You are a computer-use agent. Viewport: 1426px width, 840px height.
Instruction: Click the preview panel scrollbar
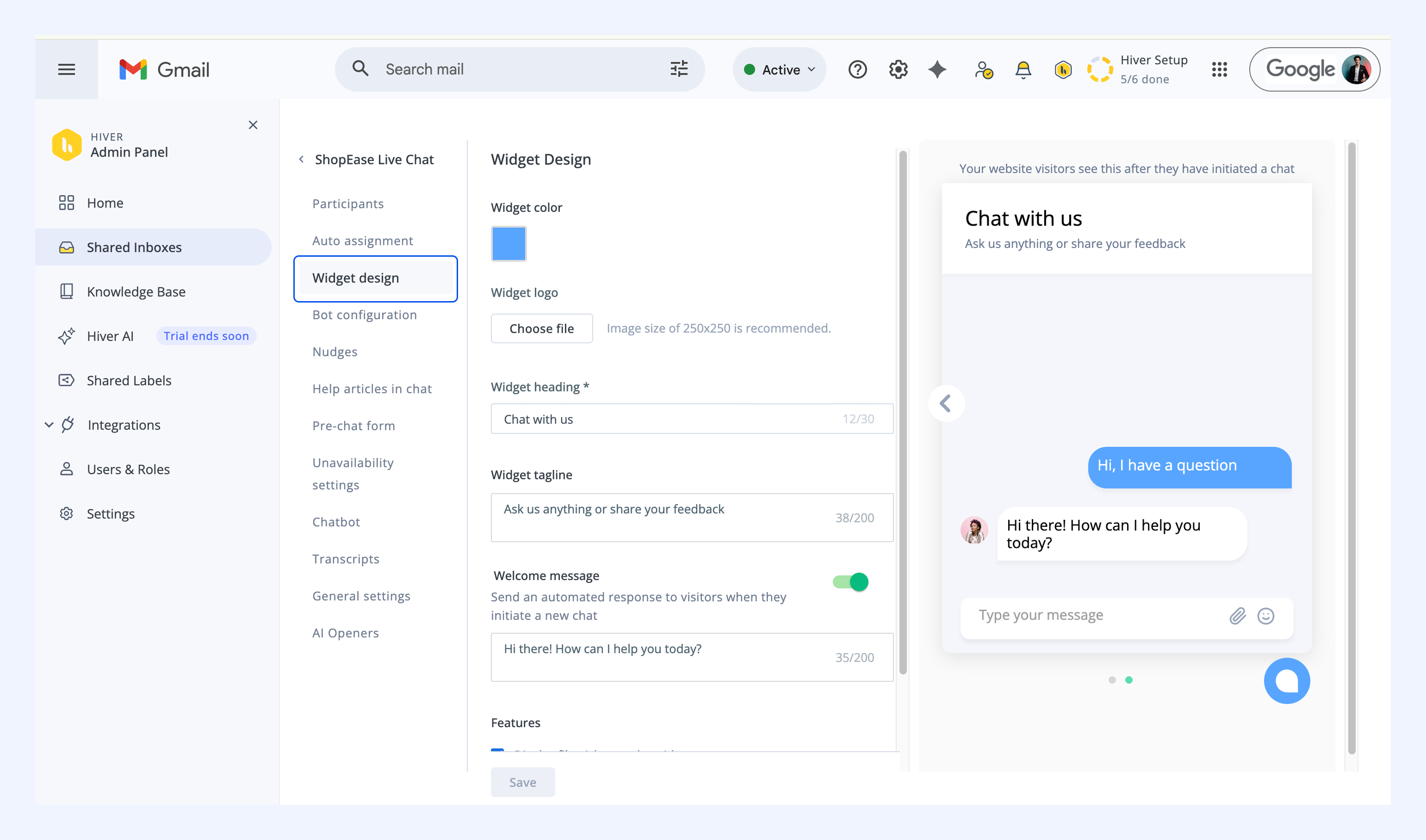click(1351, 449)
